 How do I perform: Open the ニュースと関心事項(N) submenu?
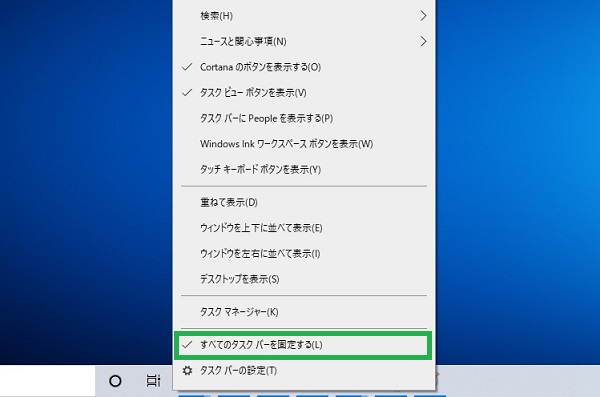coord(304,41)
